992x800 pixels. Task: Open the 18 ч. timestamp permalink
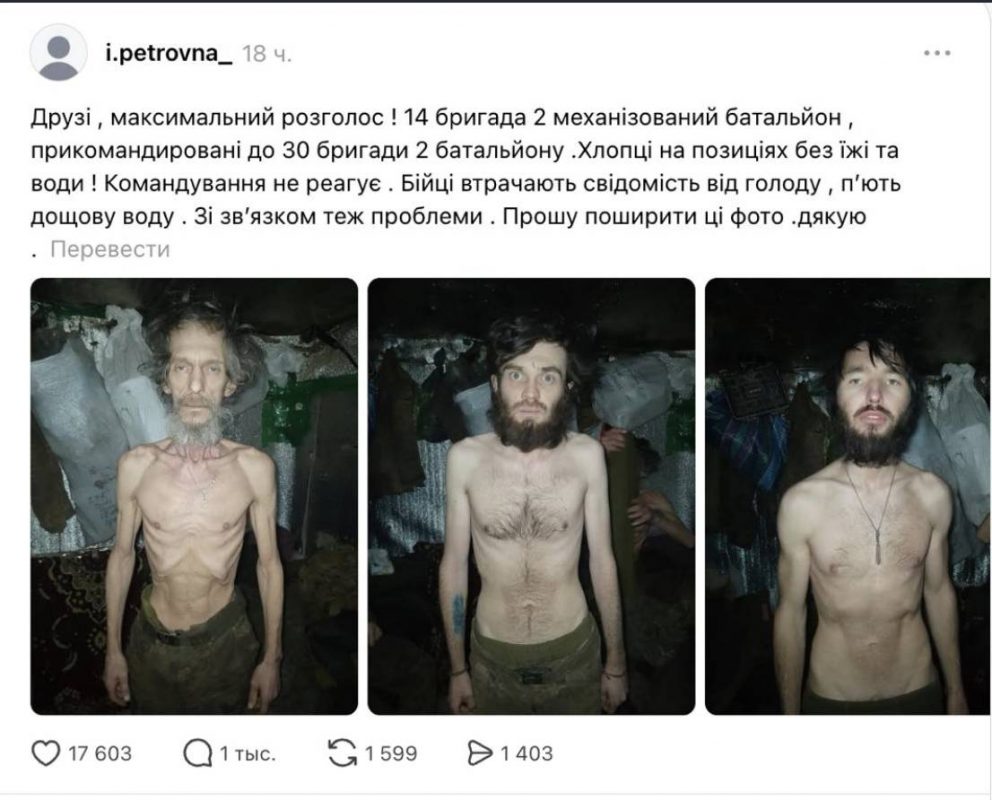click(x=267, y=54)
